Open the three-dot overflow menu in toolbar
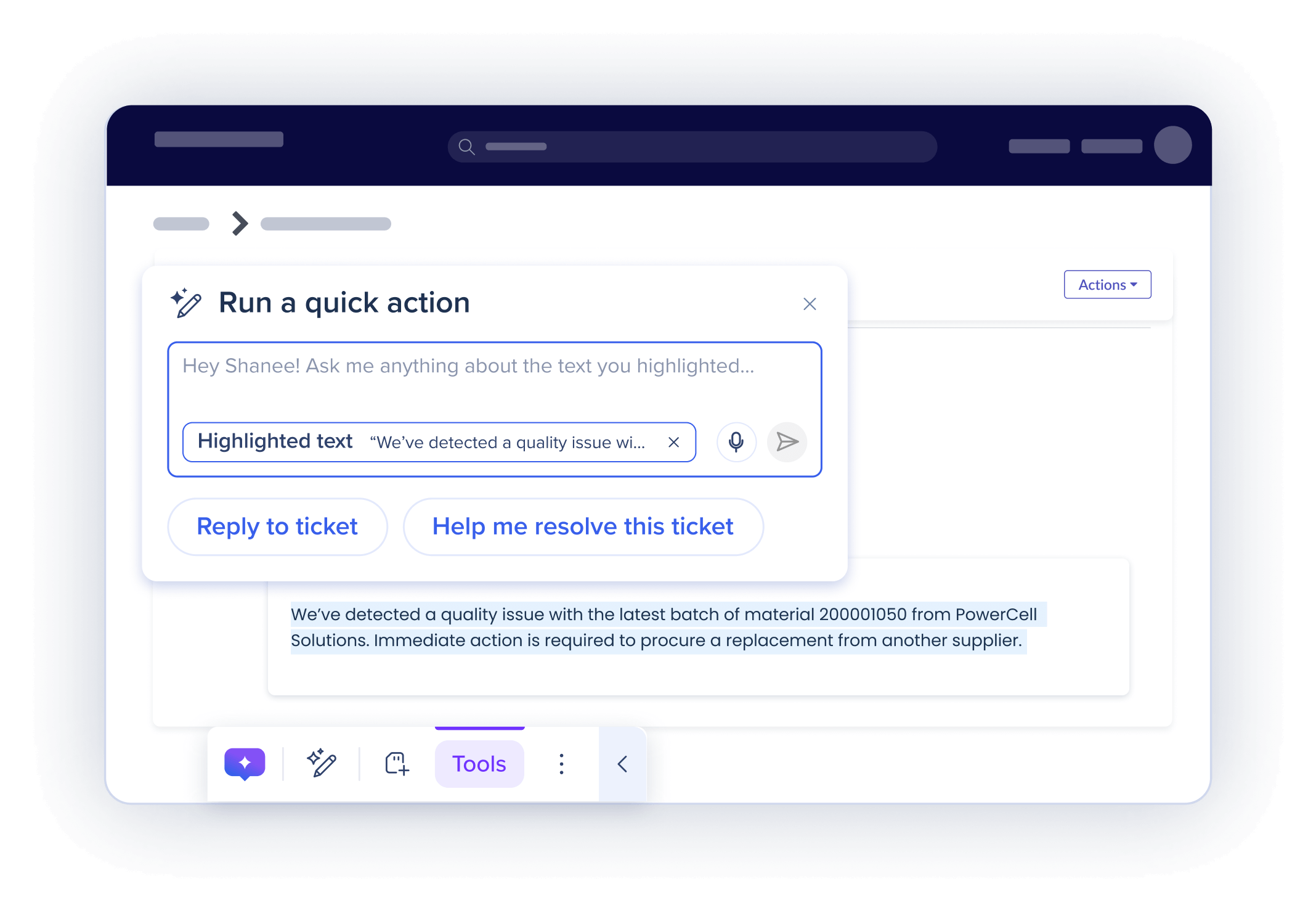 point(561,764)
